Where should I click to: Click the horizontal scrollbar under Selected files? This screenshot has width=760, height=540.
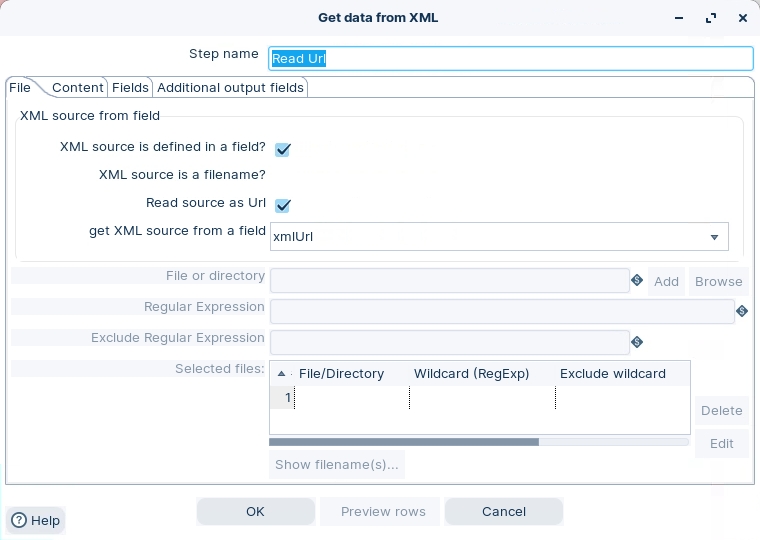pyautogui.click(x=404, y=441)
